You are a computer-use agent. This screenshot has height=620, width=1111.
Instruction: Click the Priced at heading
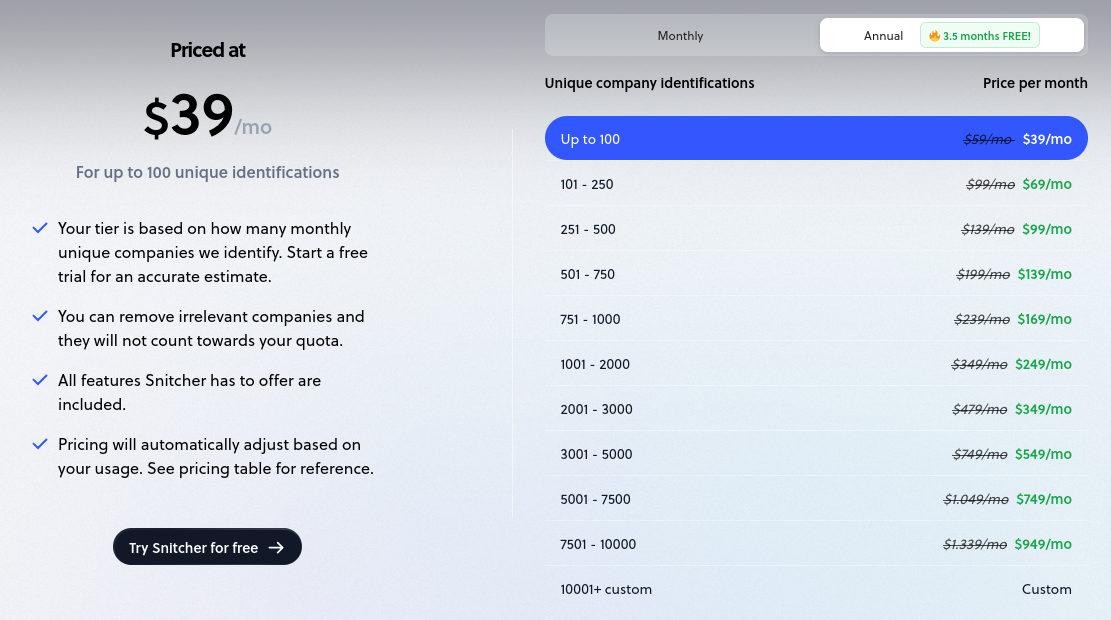[208, 50]
